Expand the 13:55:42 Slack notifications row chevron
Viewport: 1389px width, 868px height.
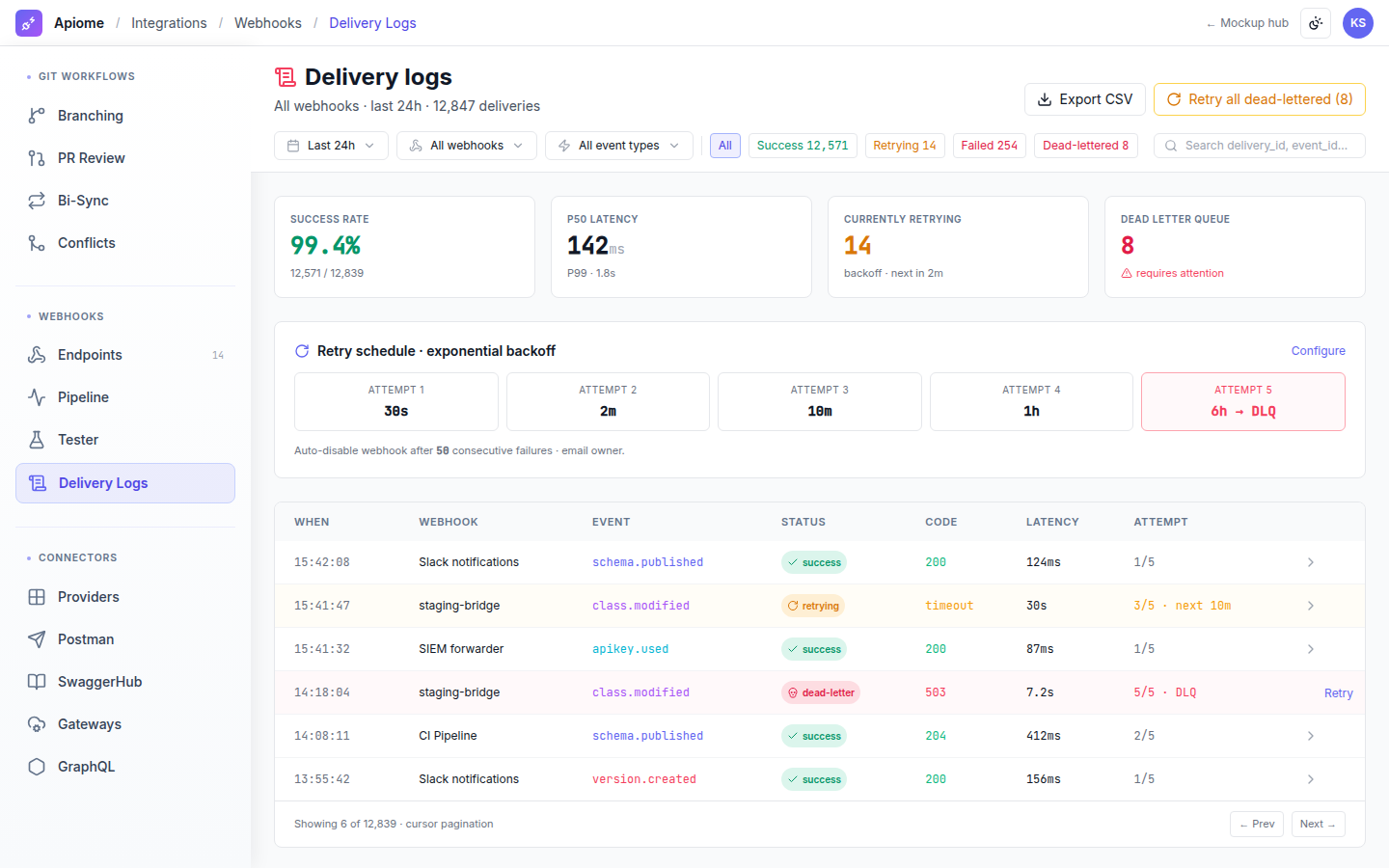pos(1311,779)
